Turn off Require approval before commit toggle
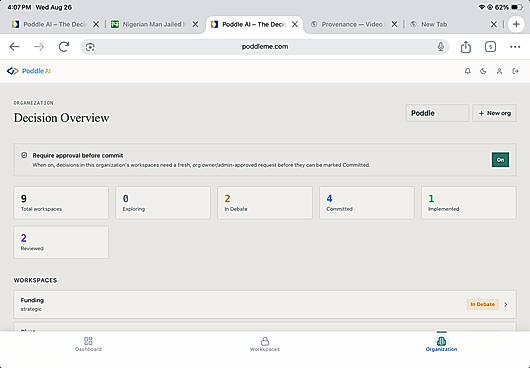Viewport: 530px width, 368px height. 500,160
